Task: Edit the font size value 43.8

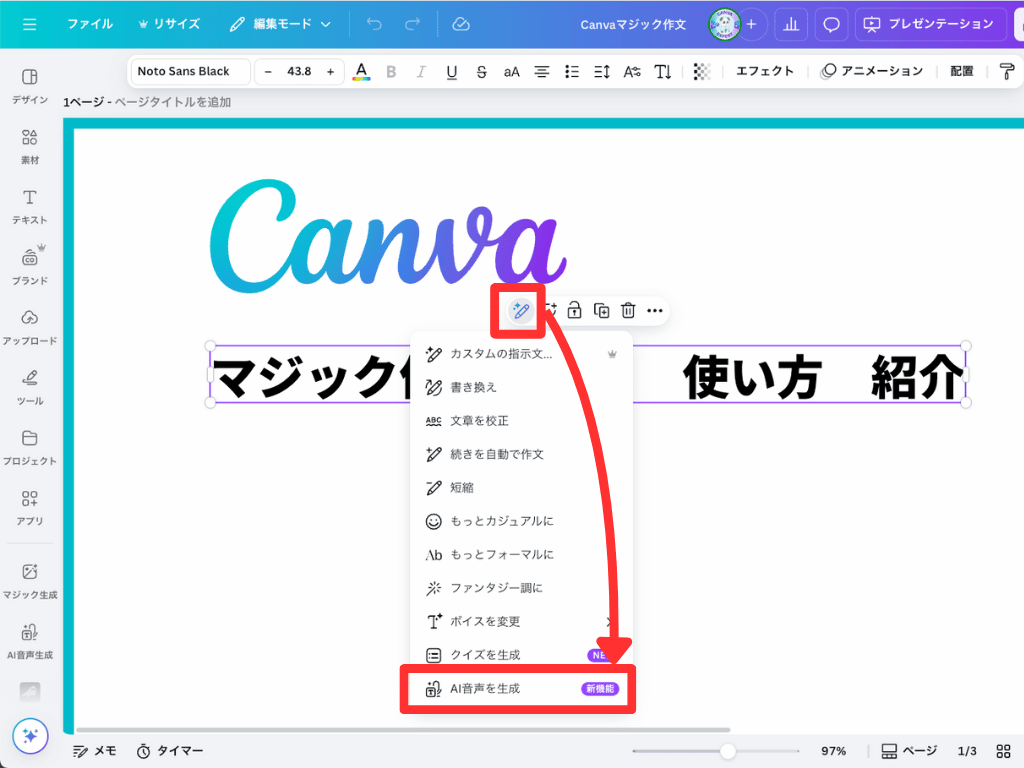Action: coord(299,71)
